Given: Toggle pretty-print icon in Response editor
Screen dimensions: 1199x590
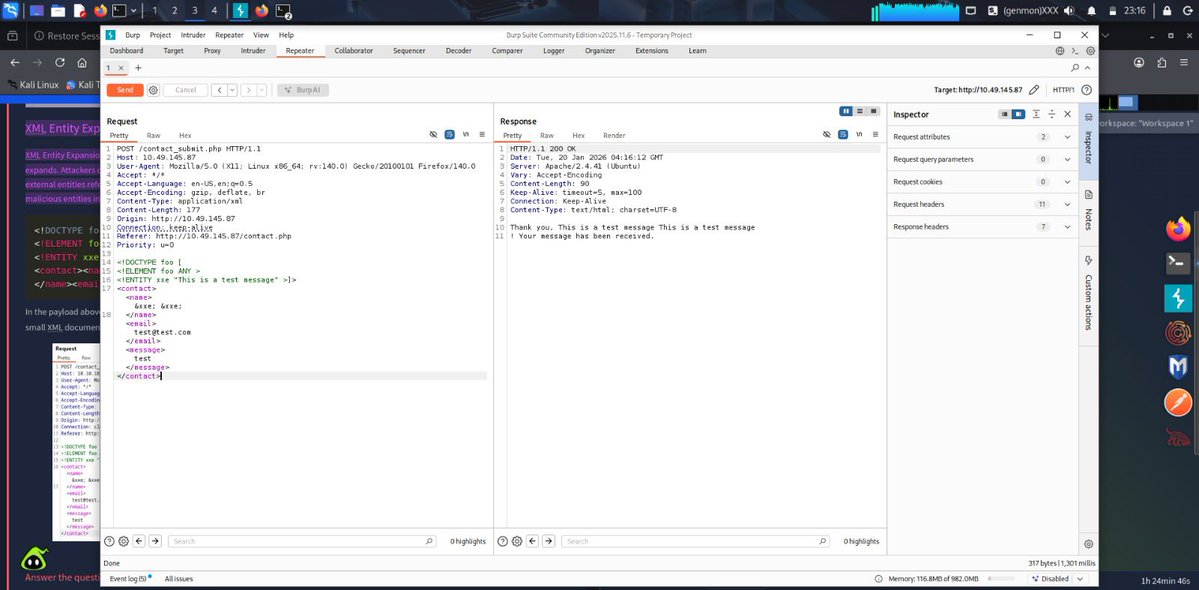Looking at the screenshot, I should point(843,135).
